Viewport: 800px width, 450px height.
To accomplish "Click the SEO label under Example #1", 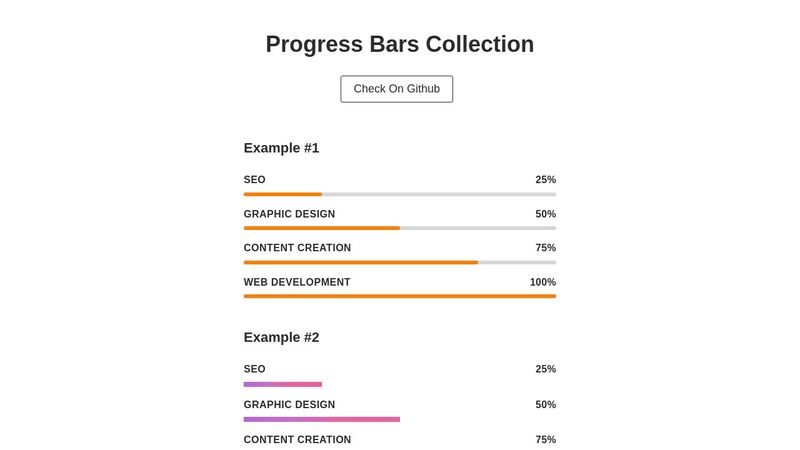I will [255, 180].
